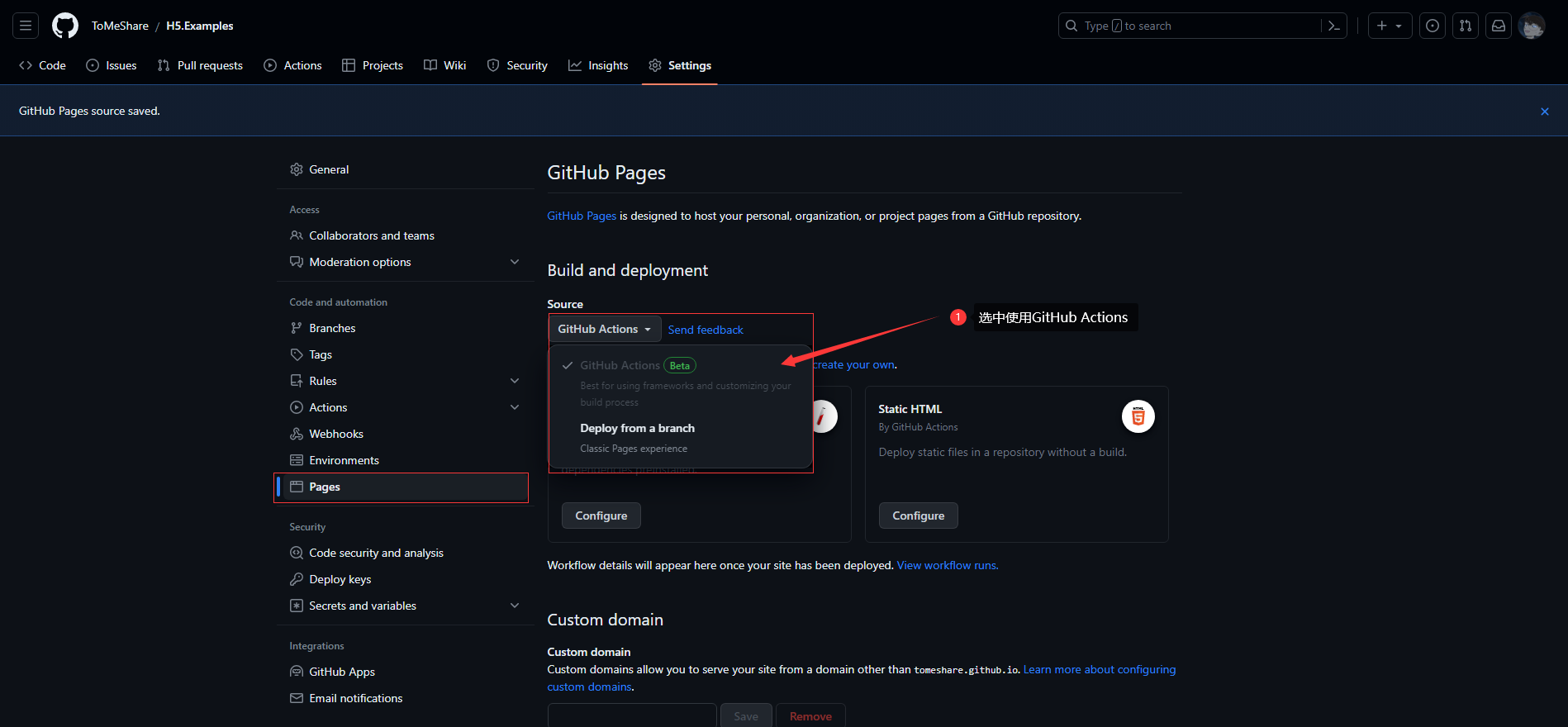This screenshot has width=1568, height=727.
Task: Select Pages in the sidebar
Action: pos(405,487)
